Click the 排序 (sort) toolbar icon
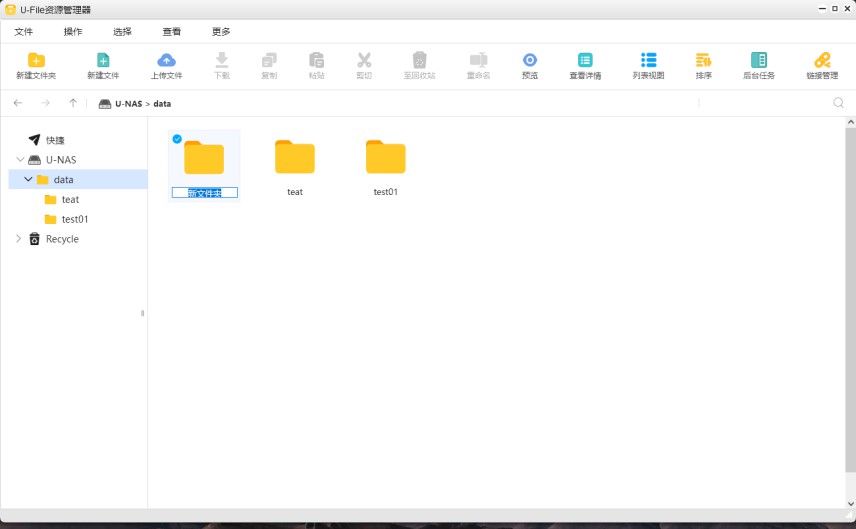 click(703, 61)
